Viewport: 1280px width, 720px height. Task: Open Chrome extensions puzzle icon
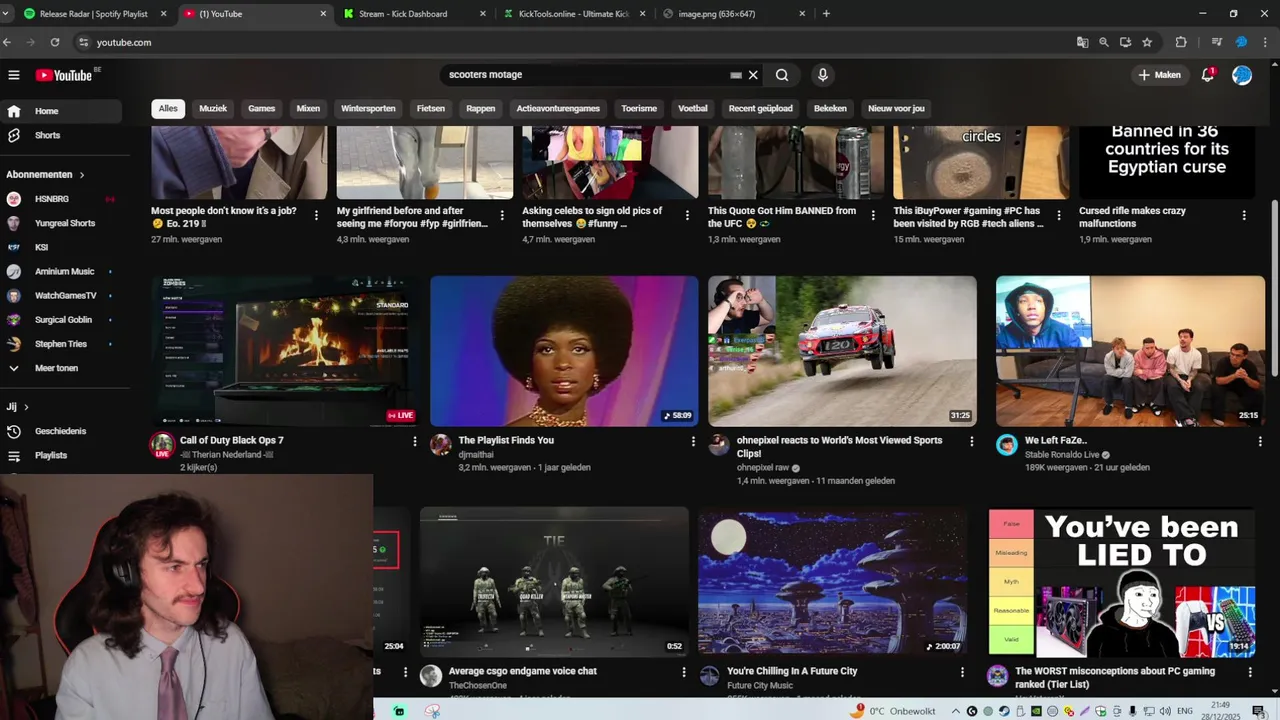1181,42
